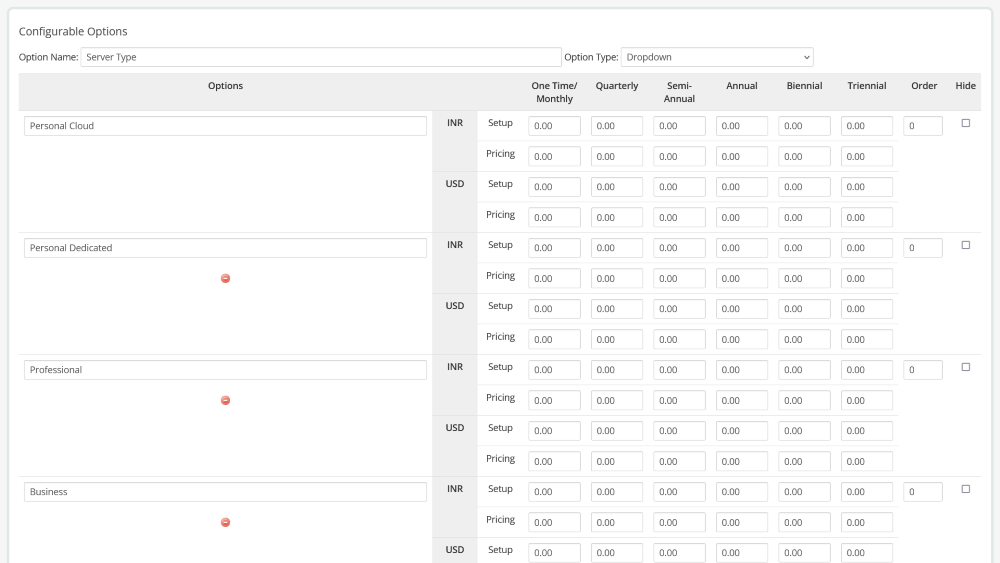Edit the Order field for Personal Cloud
This screenshot has height=563, width=1000.
click(x=923, y=126)
